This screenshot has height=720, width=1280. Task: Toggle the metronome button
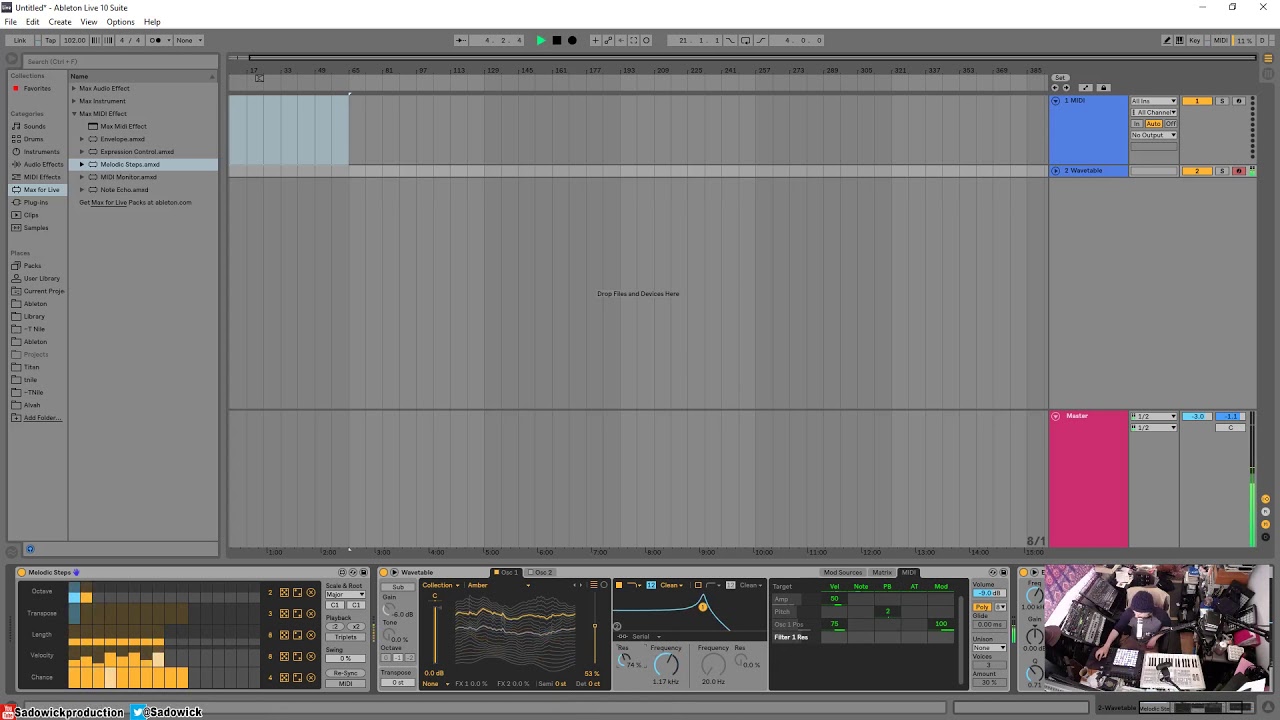(155, 40)
